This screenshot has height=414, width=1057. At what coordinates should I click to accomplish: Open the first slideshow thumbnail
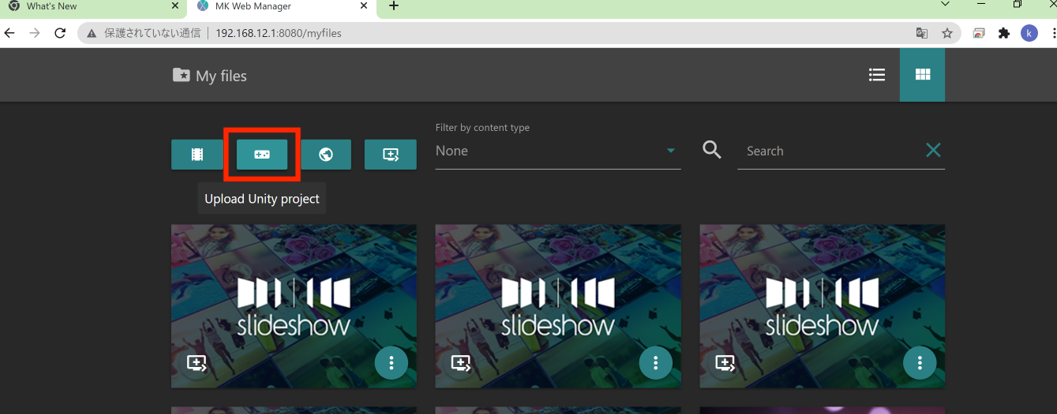pos(294,306)
